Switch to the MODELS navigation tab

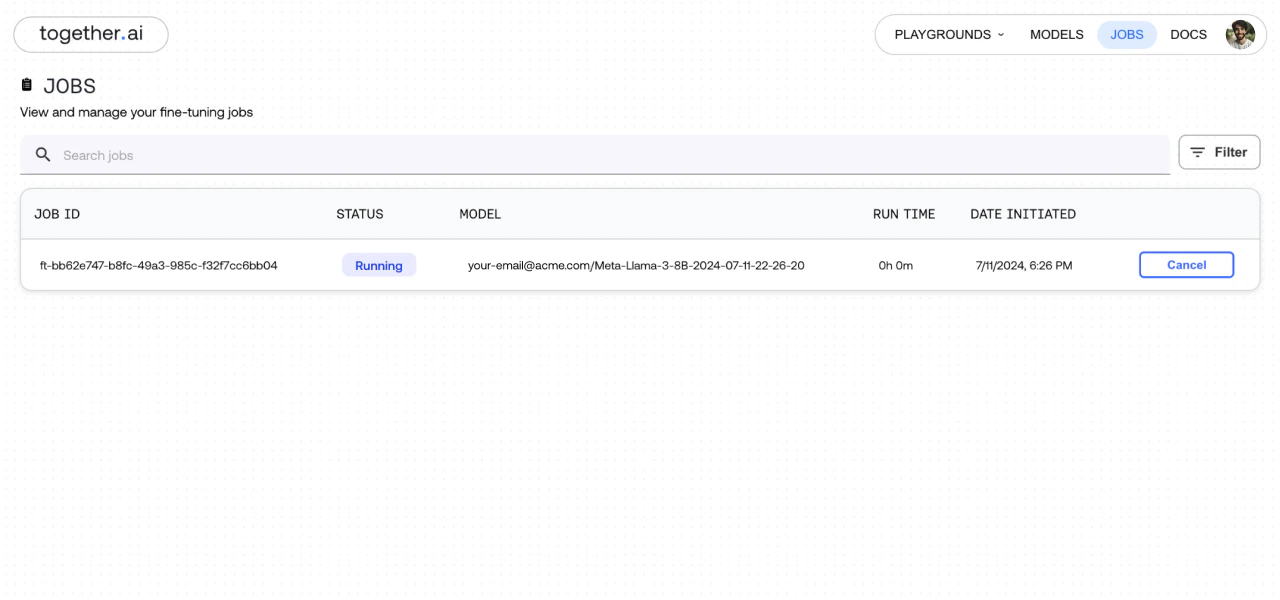click(1056, 34)
